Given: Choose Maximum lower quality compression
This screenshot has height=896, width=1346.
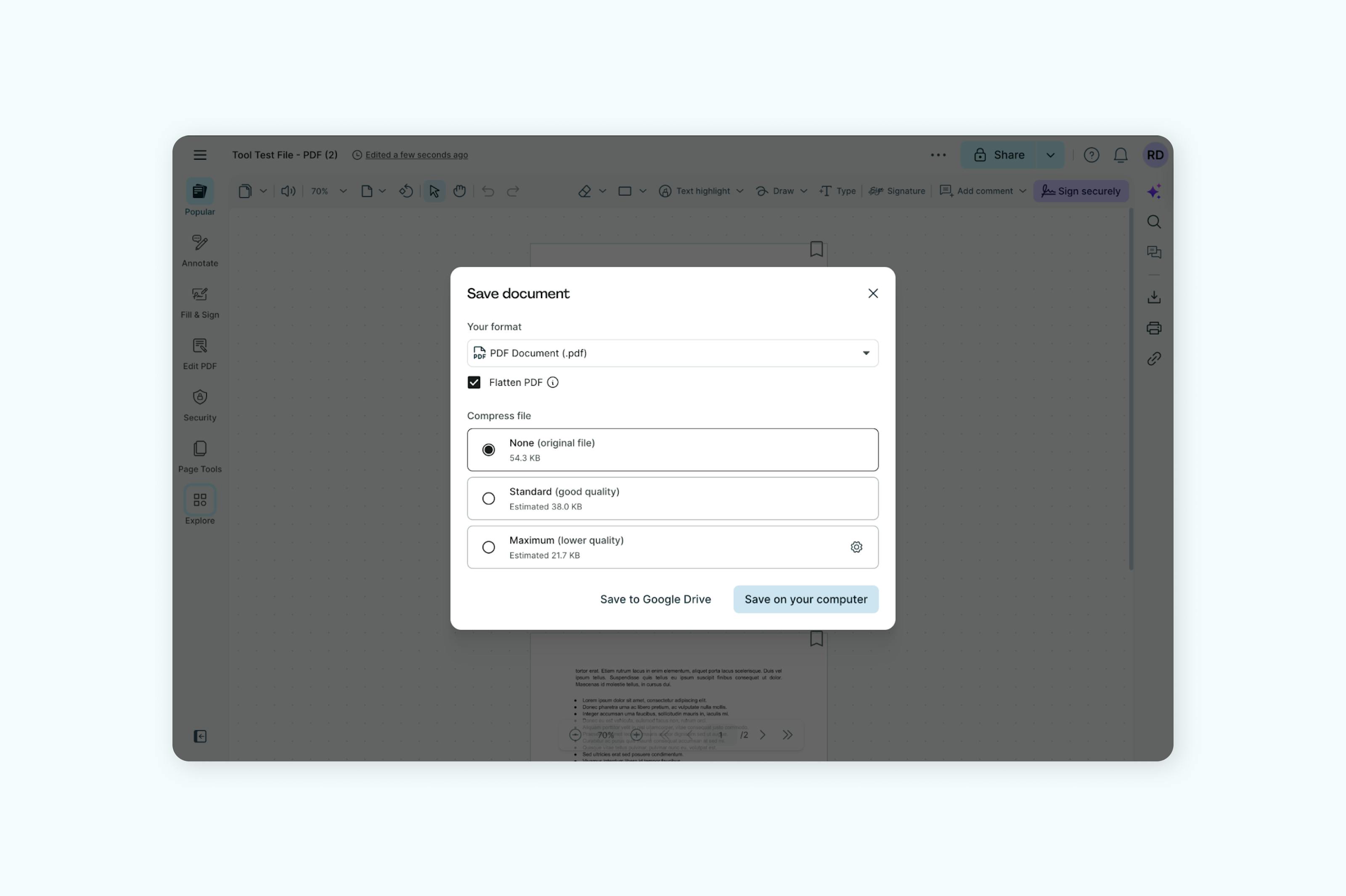Looking at the screenshot, I should click(x=488, y=547).
